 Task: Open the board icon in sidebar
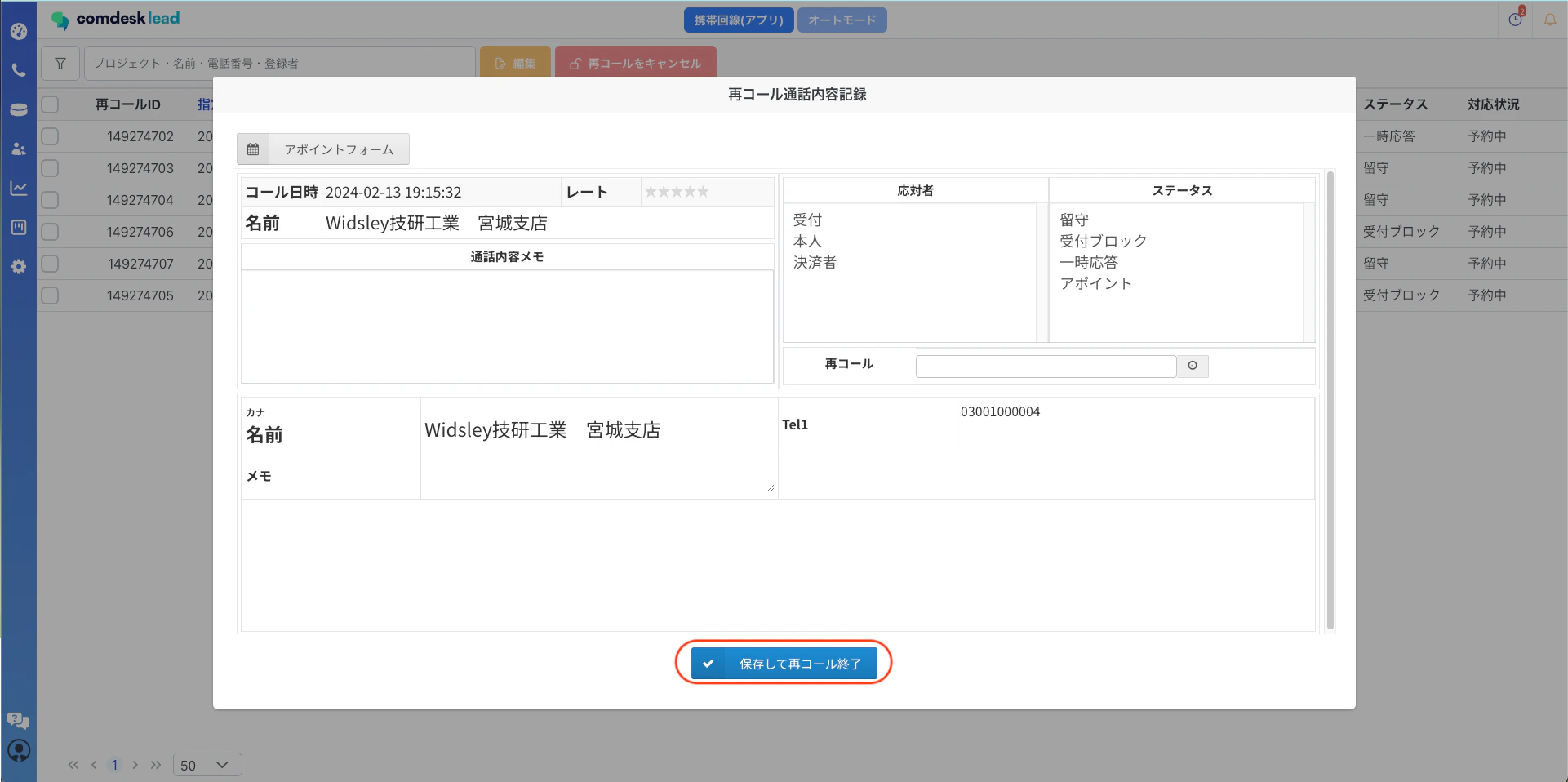(19, 227)
